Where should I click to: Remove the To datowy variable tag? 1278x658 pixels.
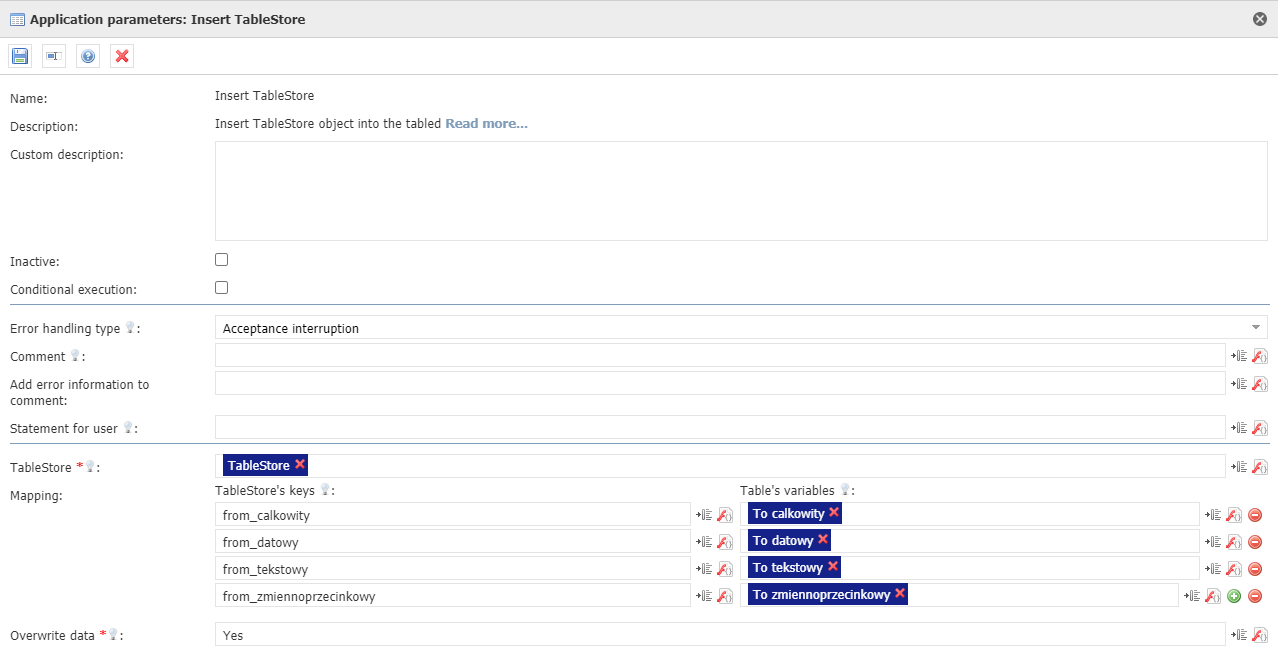(x=823, y=539)
